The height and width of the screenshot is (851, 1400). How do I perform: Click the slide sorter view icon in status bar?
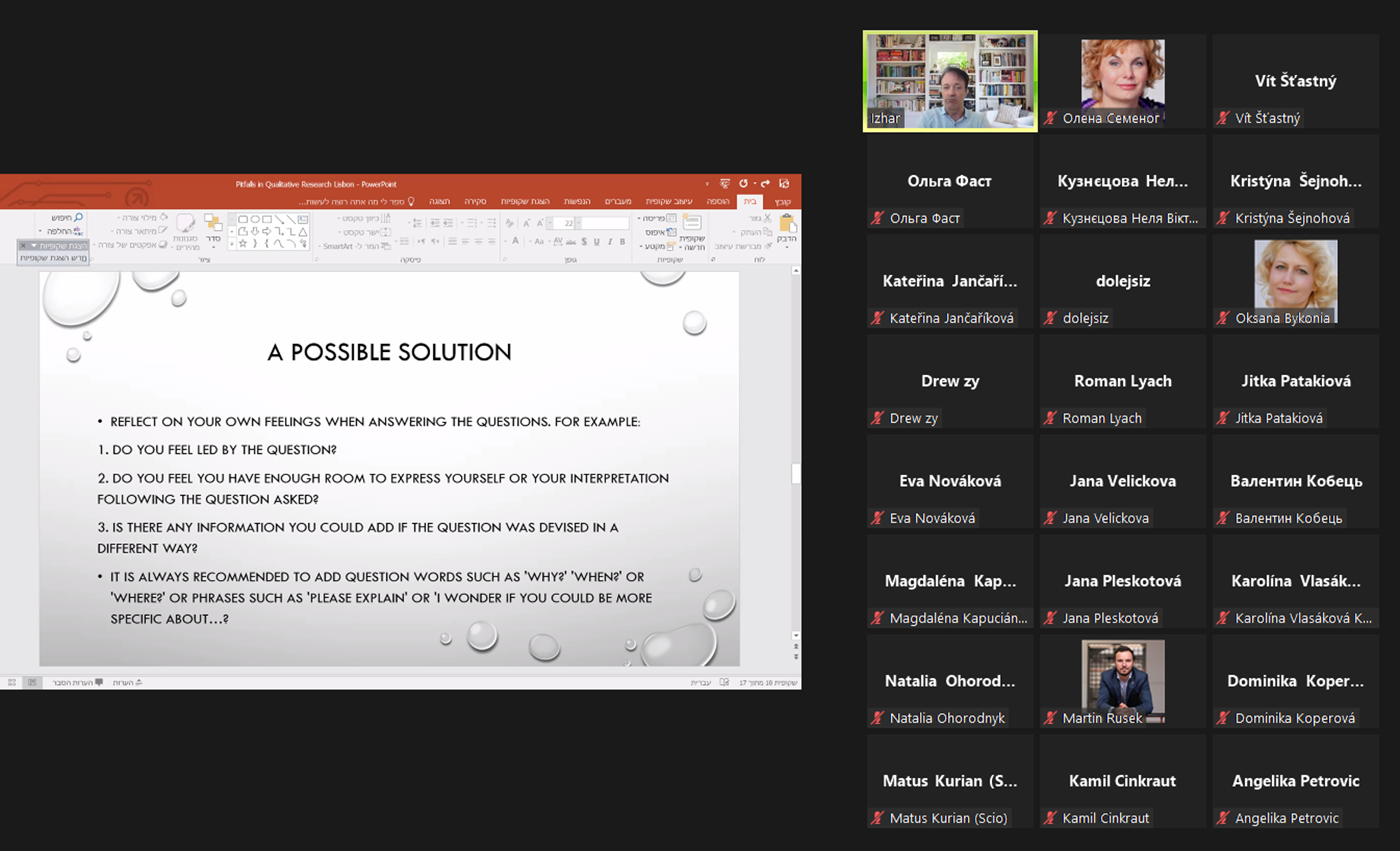tap(12, 682)
